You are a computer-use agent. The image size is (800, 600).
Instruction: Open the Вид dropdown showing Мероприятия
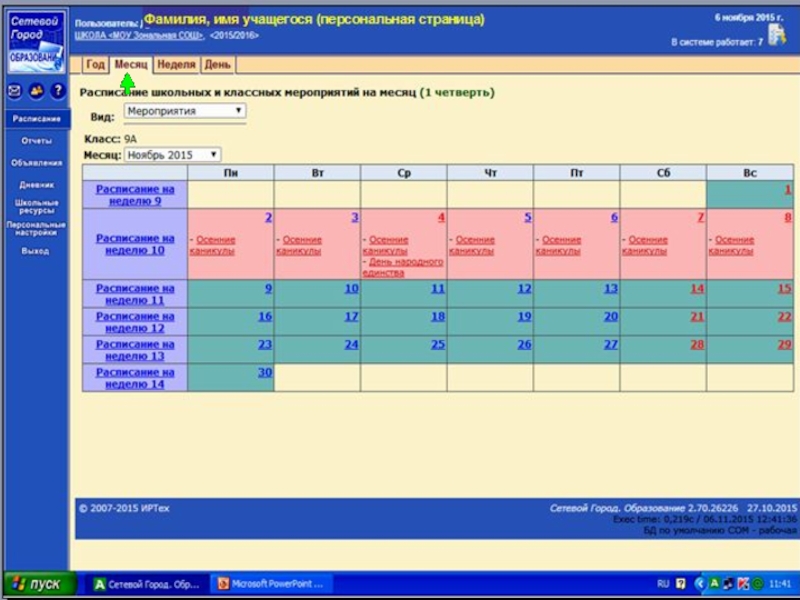[x=185, y=111]
